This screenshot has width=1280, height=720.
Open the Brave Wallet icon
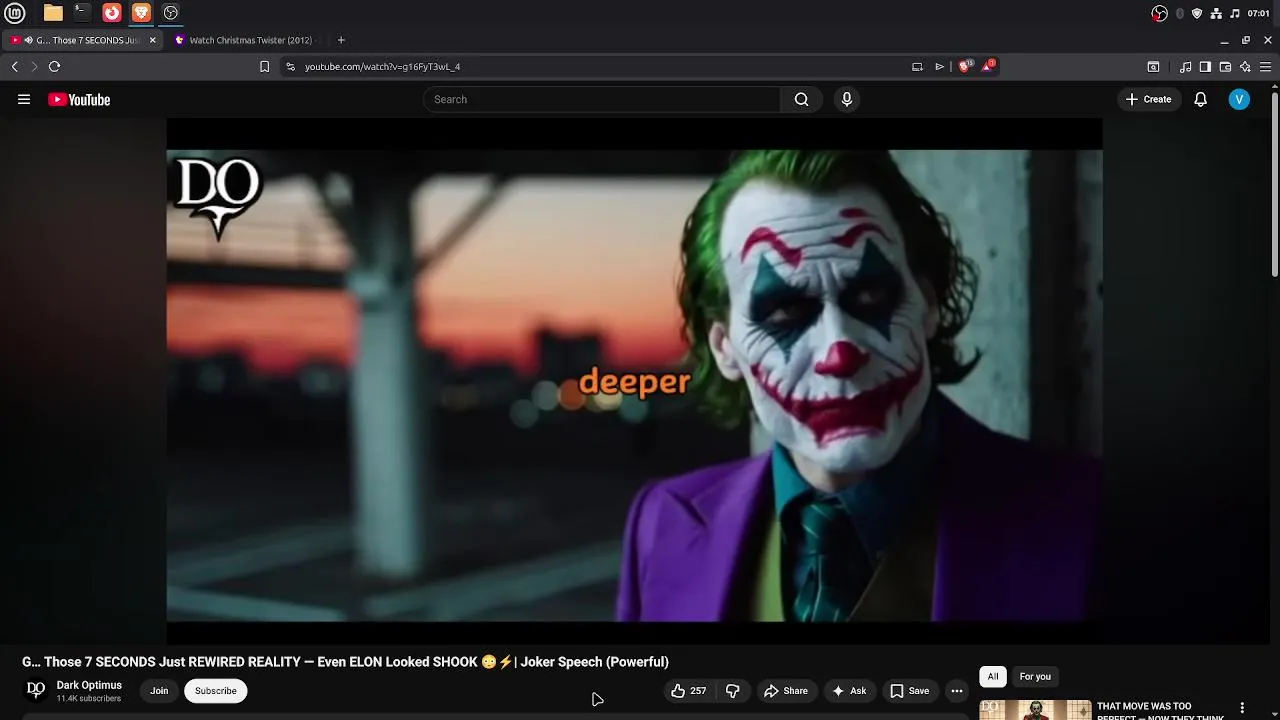pos(1225,66)
